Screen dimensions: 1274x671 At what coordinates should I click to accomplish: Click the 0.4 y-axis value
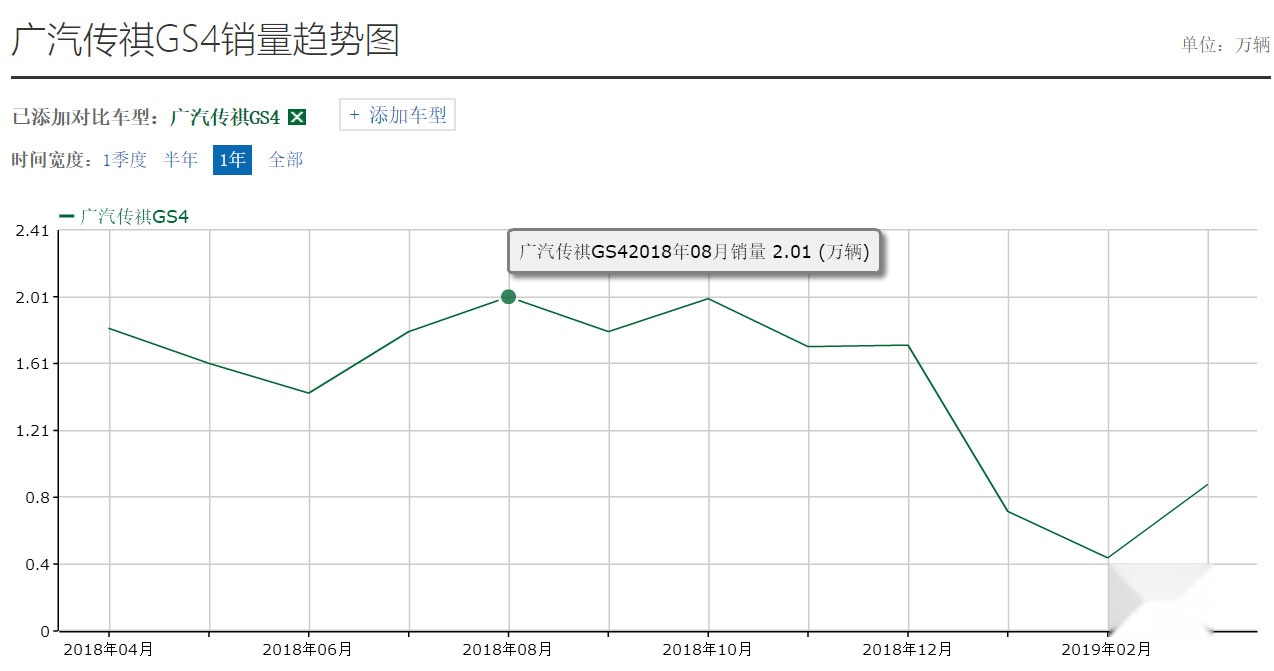36,564
